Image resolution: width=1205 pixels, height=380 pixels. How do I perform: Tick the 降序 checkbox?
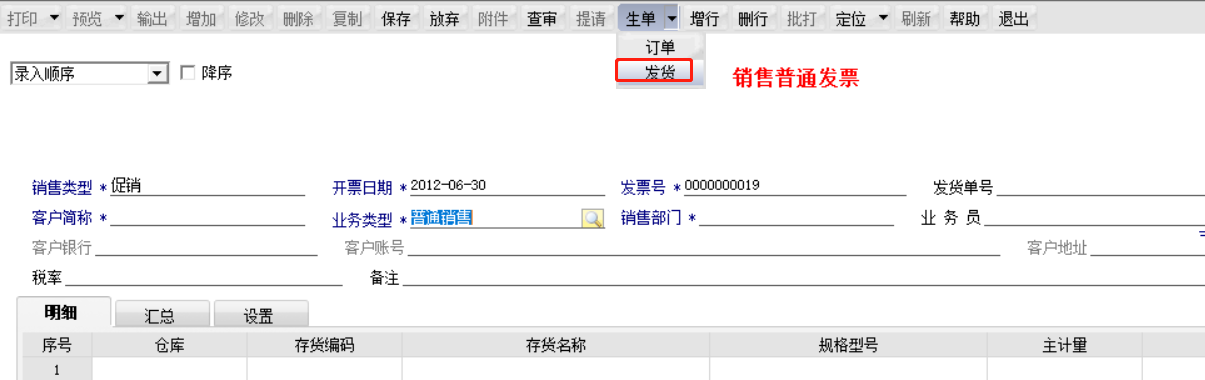click(187, 73)
